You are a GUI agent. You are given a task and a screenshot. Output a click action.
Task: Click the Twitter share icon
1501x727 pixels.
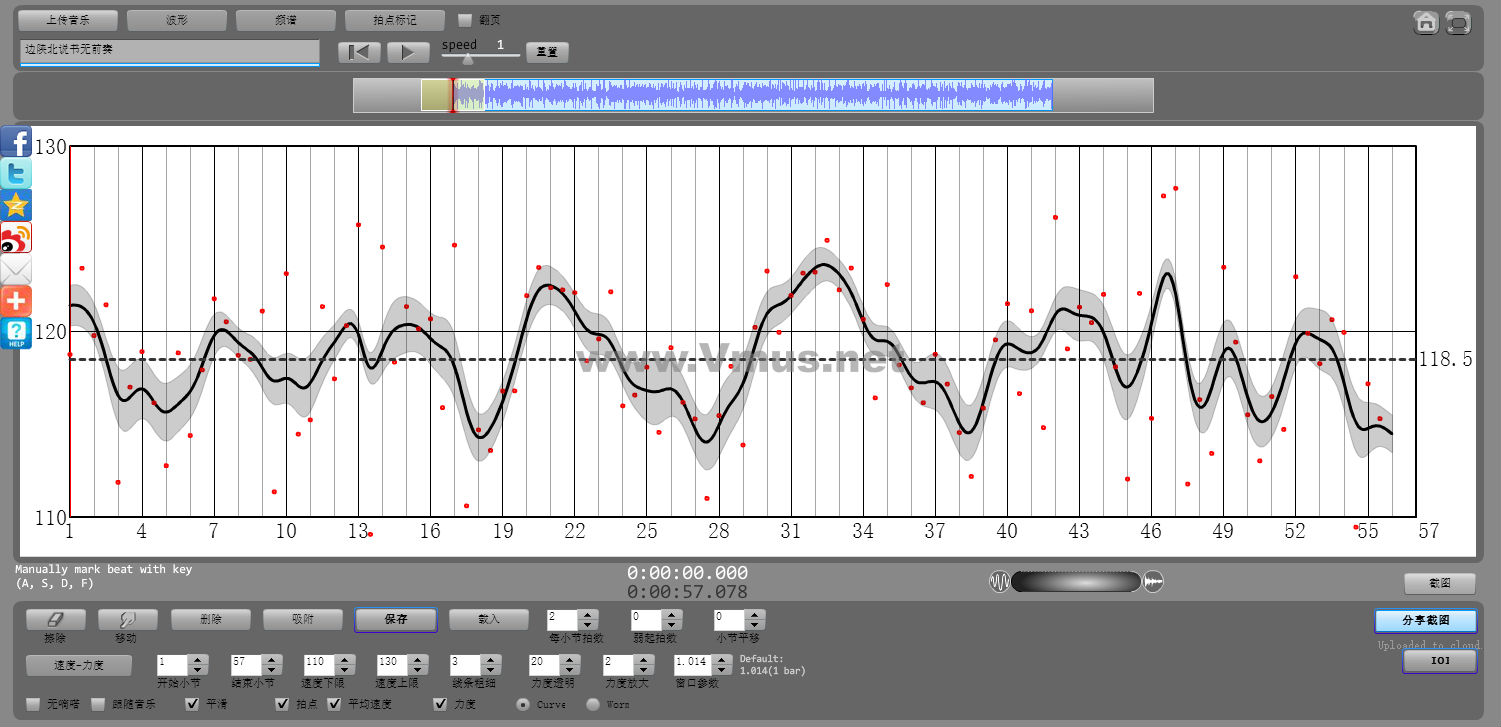click(16, 173)
